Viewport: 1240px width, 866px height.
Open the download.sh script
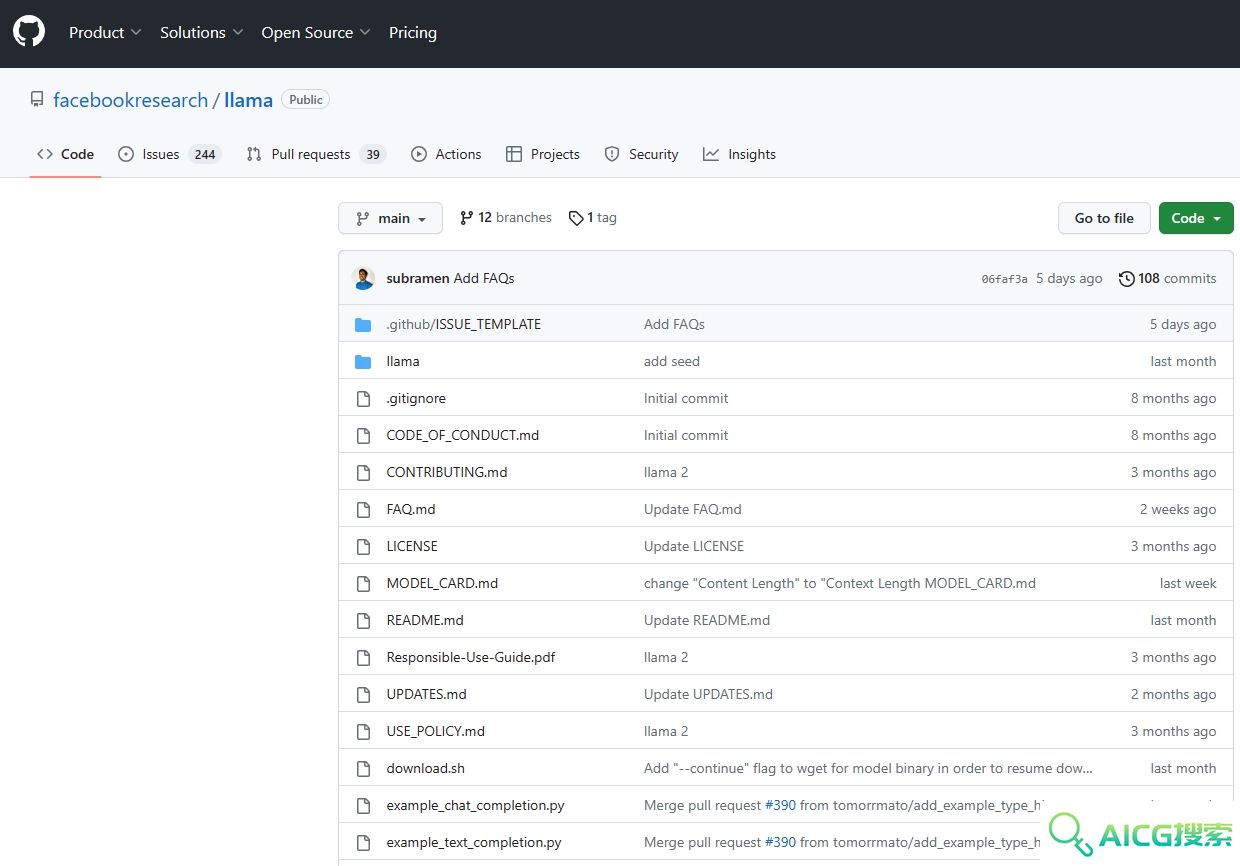coord(426,769)
